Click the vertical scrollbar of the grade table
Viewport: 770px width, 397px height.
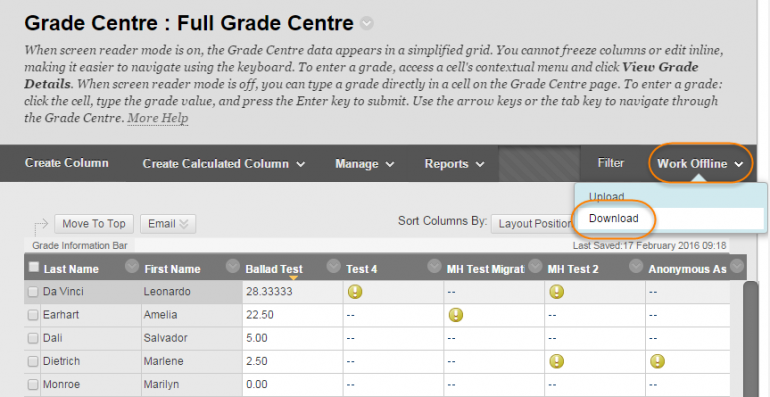tap(750, 339)
